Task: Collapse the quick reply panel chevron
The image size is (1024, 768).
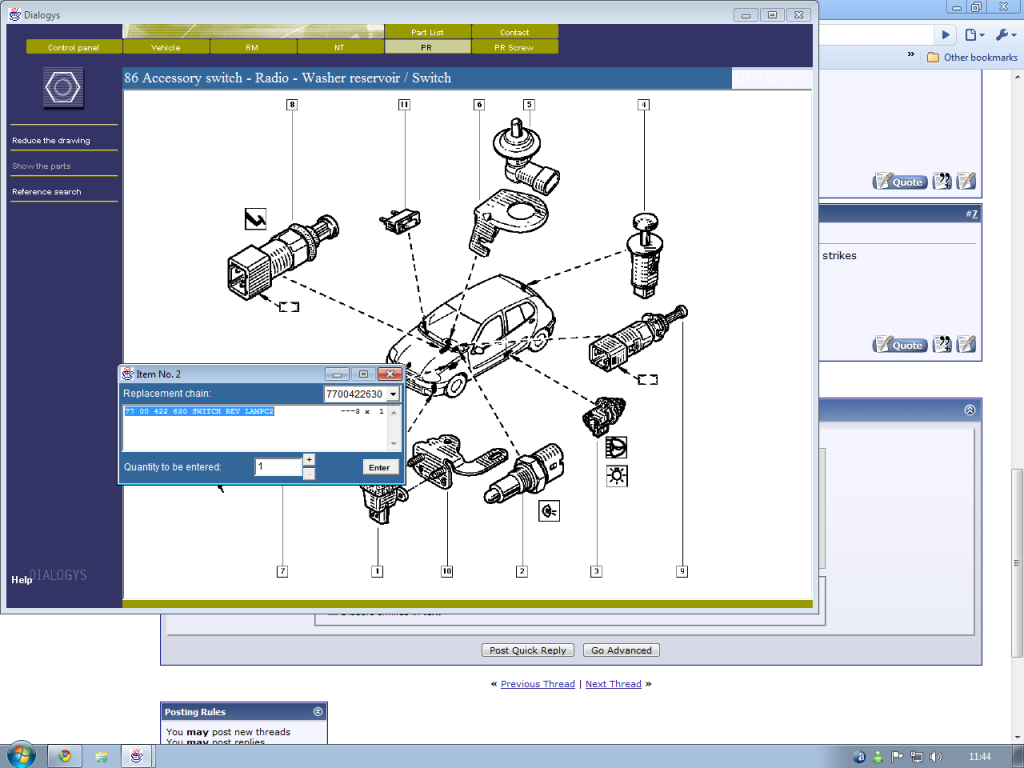Action: (969, 410)
